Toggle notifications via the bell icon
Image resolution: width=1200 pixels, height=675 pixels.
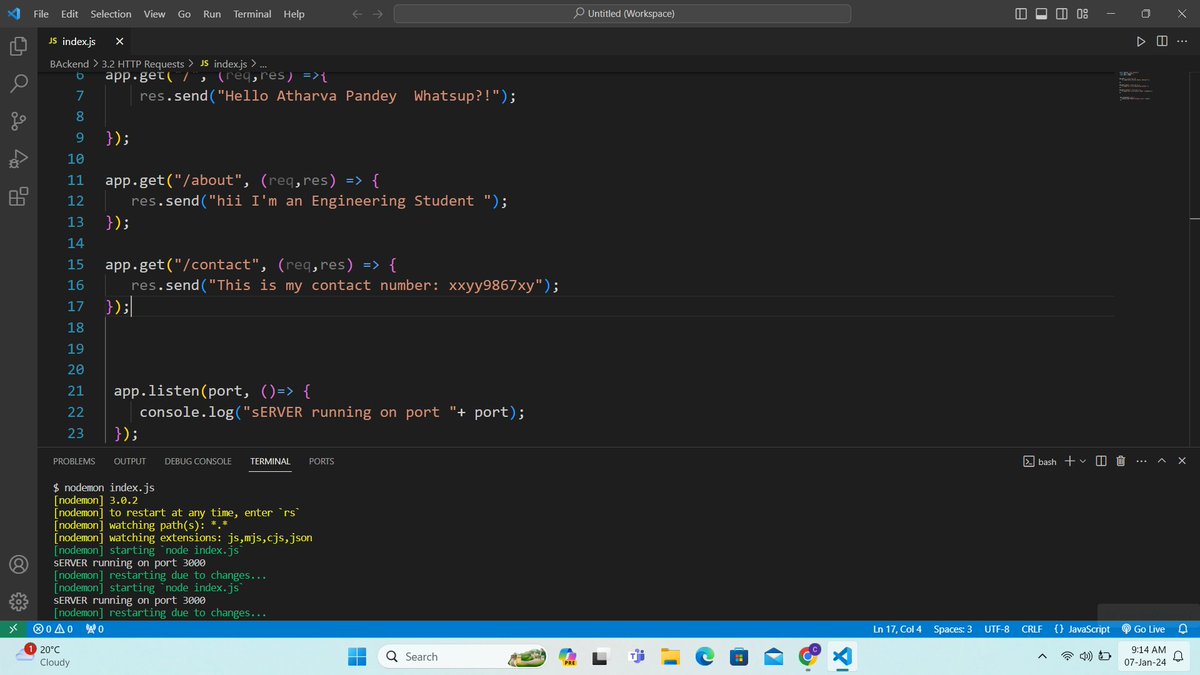coord(1184,629)
